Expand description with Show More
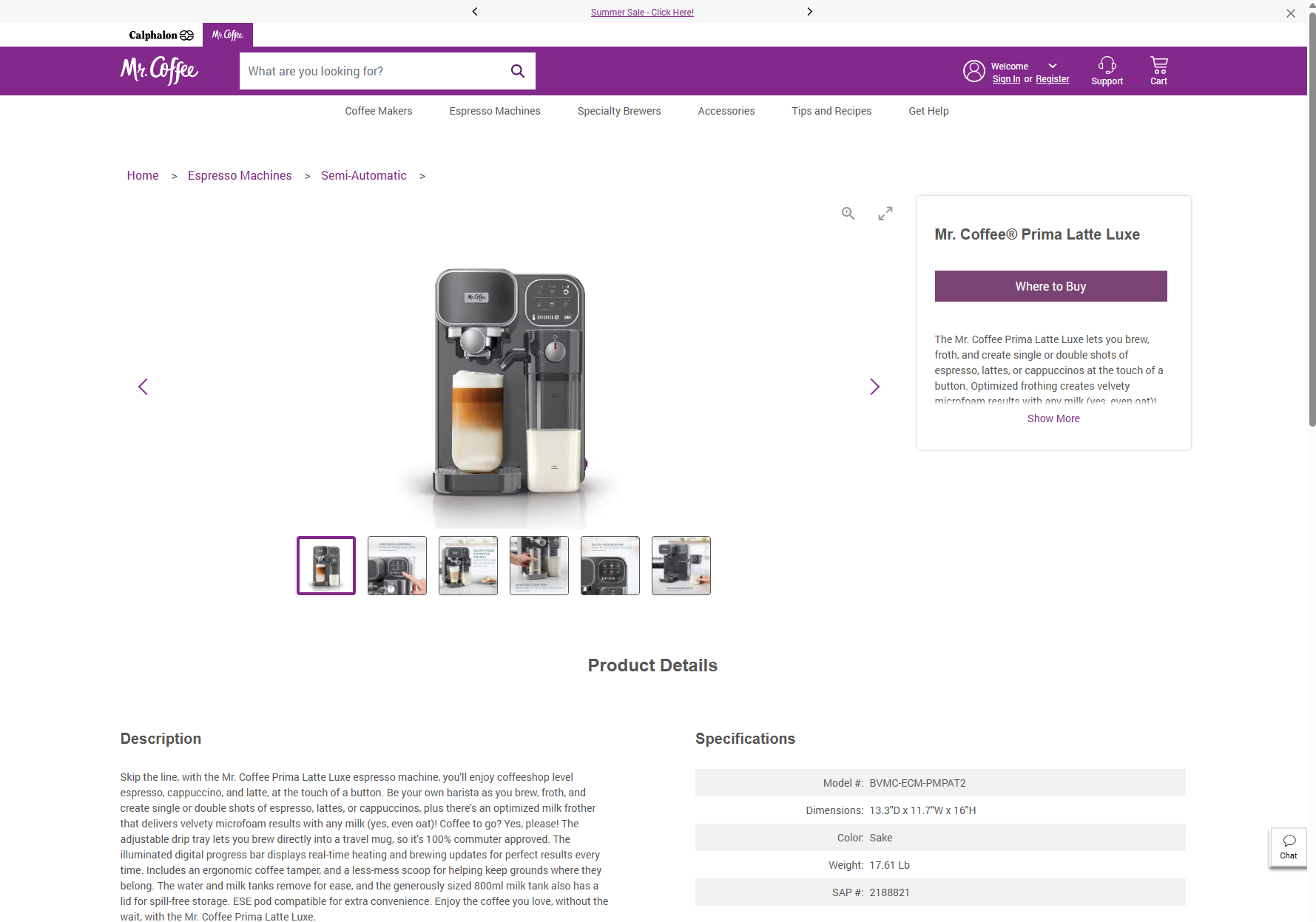 click(x=1053, y=418)
